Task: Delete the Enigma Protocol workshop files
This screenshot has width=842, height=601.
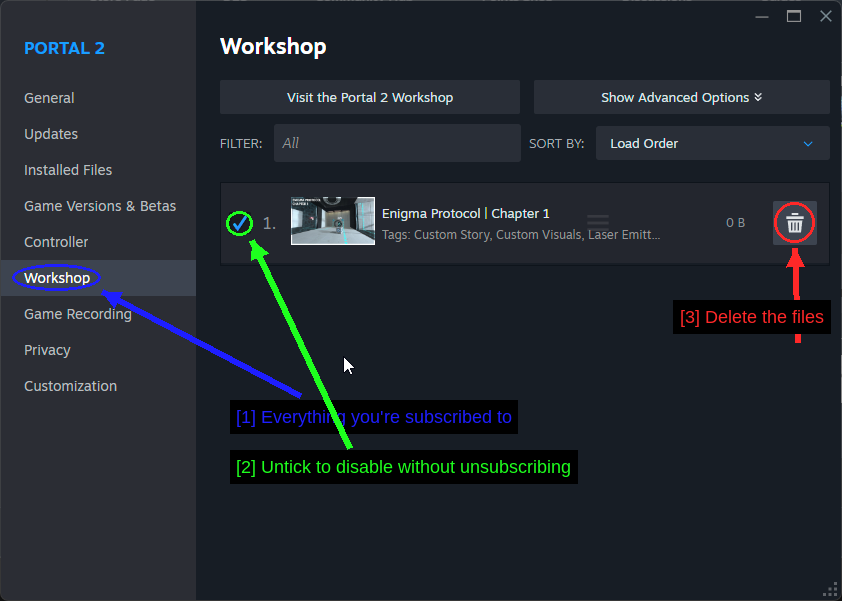Action: [795, 223]
